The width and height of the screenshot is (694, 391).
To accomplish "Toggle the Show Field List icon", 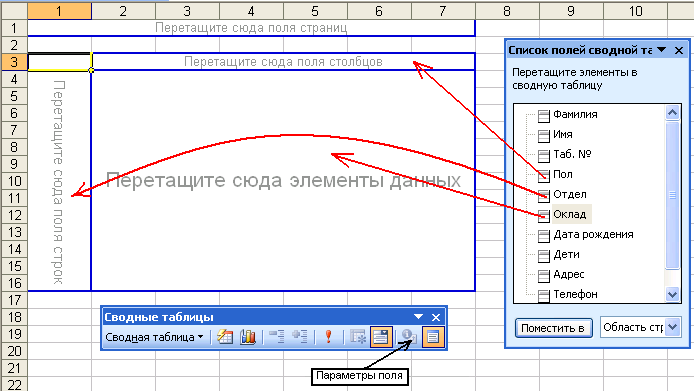I will 432,337.
